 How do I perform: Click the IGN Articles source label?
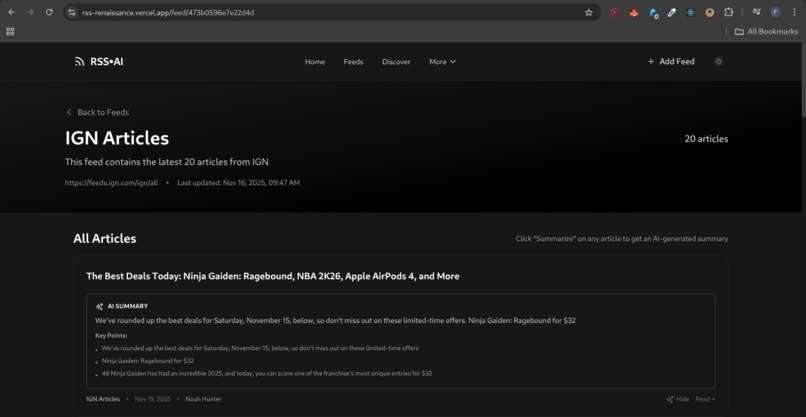click(103, 399)
